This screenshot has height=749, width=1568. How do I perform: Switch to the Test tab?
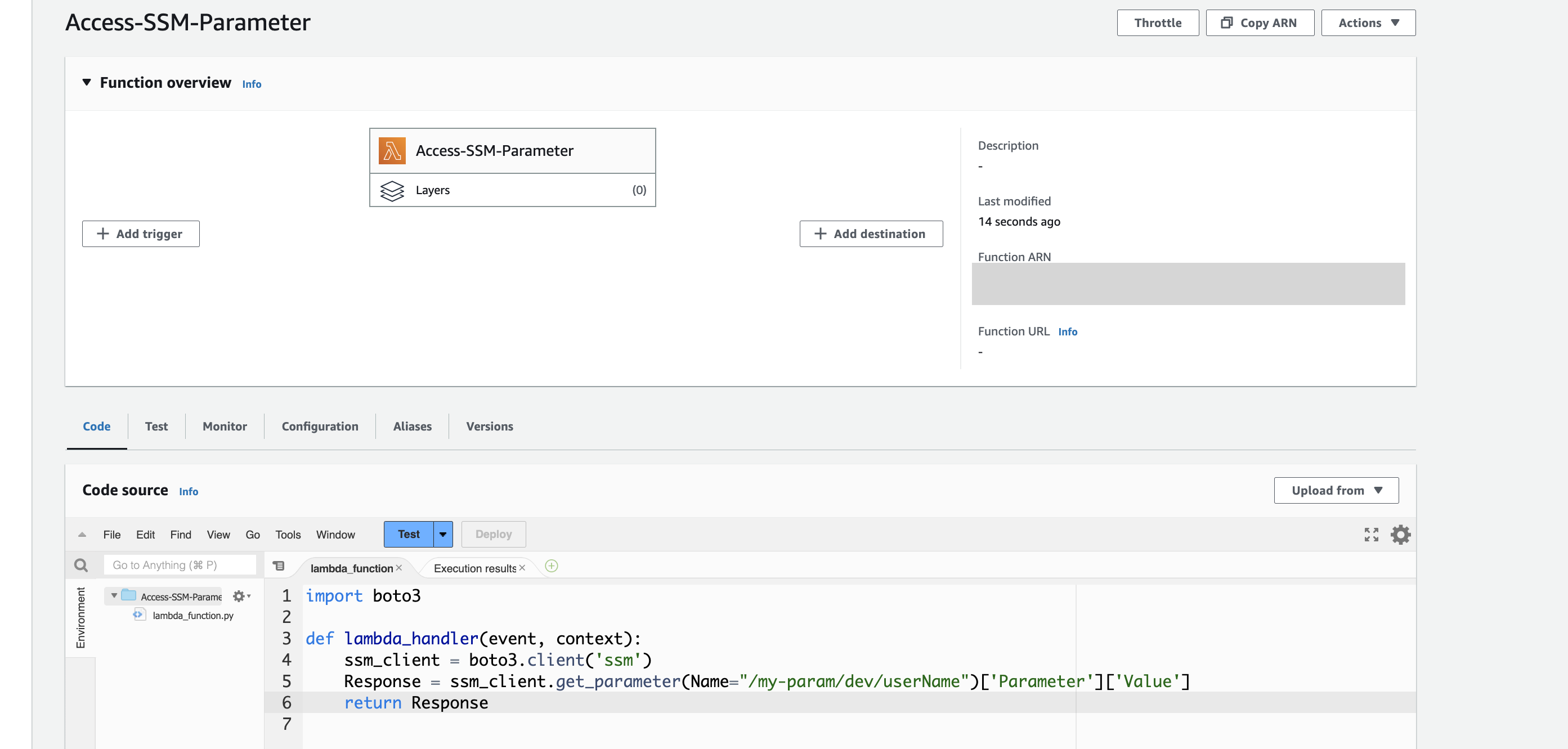point(156,427)
